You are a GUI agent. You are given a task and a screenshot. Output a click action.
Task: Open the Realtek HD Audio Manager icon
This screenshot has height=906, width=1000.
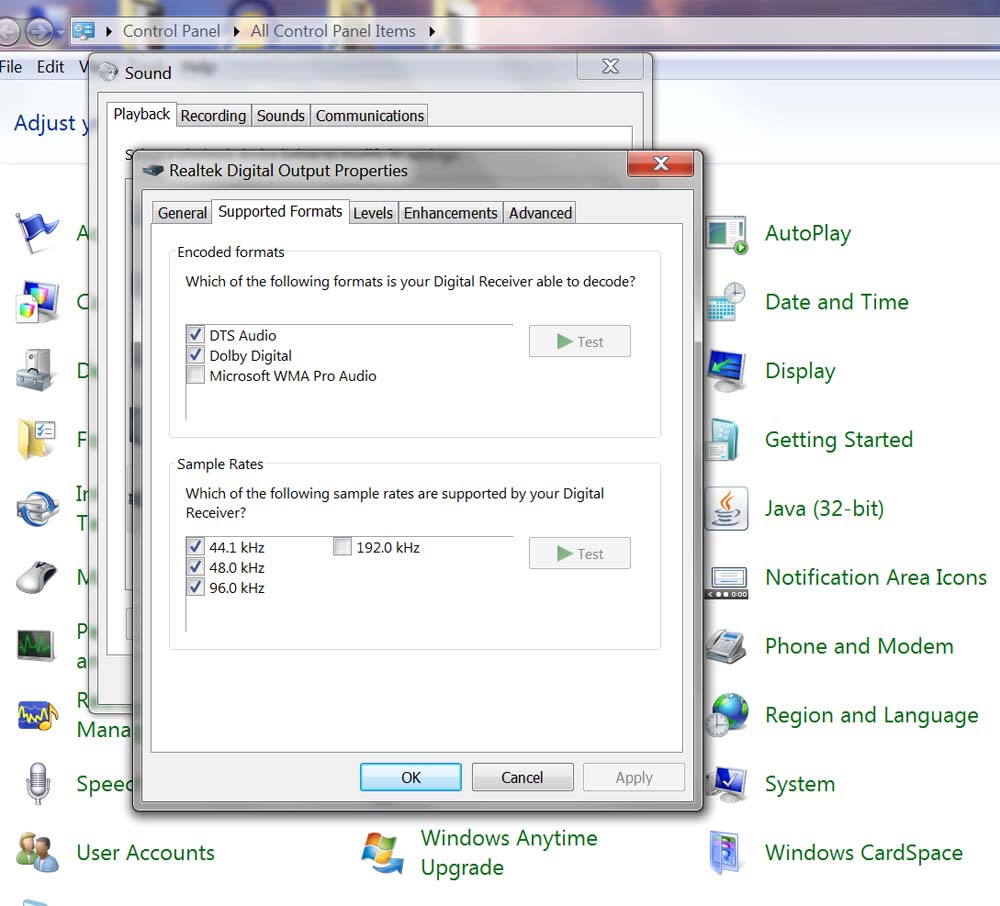(x=37, y=715)
